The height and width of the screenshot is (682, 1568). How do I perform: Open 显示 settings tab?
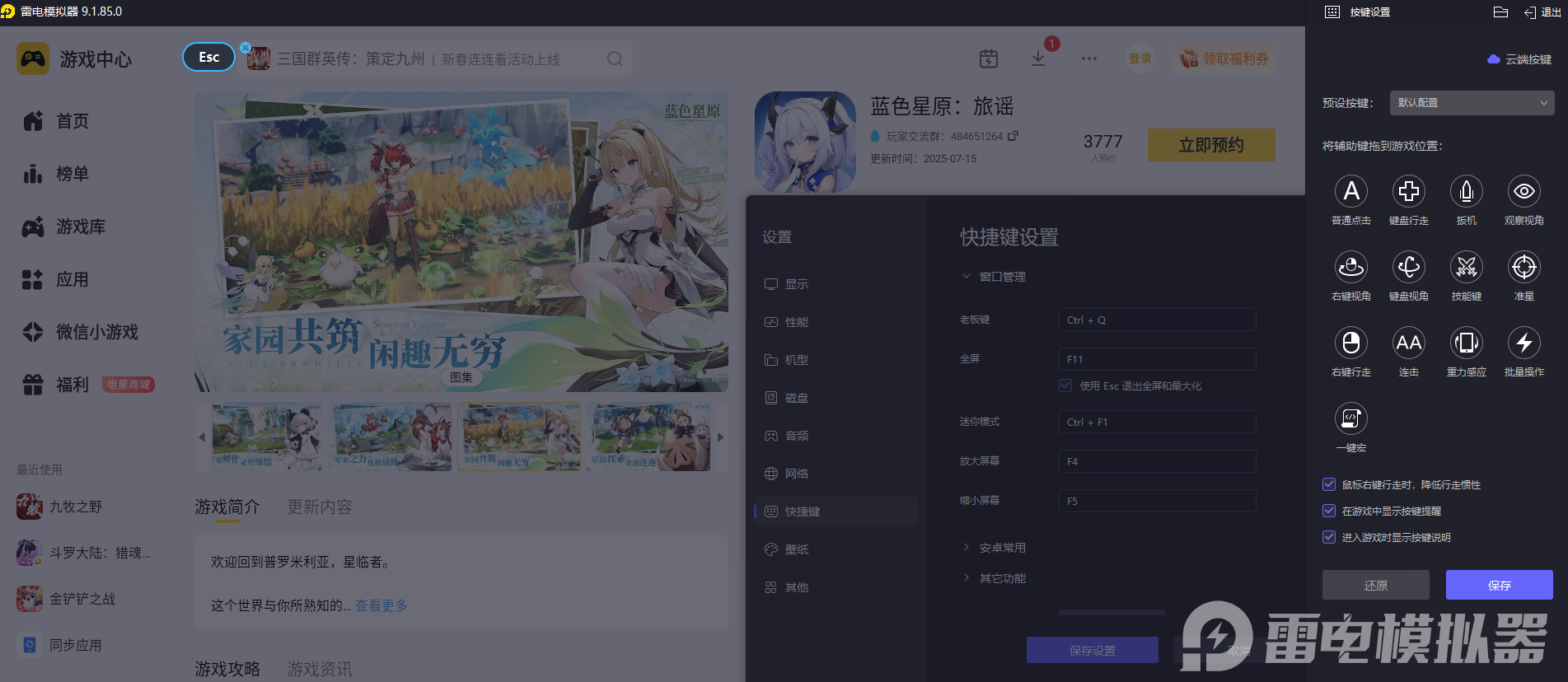(836, 284)
